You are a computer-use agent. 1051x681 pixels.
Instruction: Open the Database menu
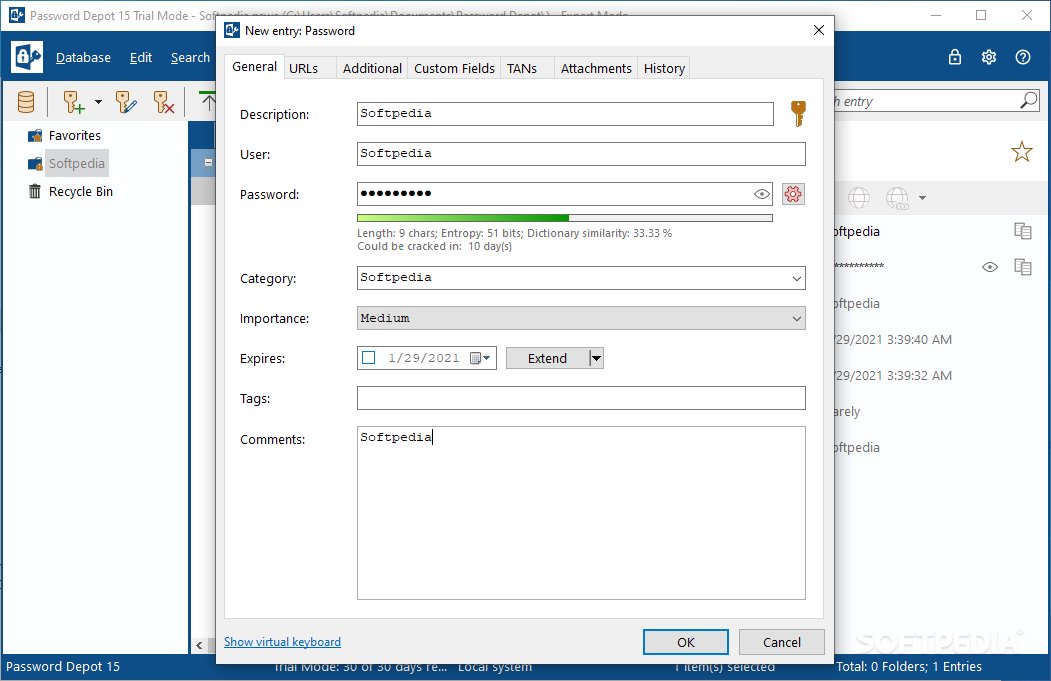(x=83, y=58)
